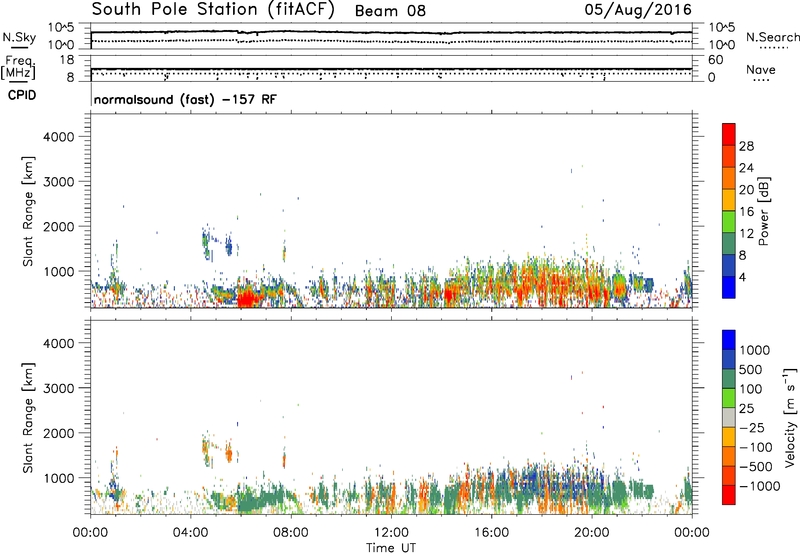Click the 3000 tick on the velocity panel axis

[x=59, y=388]
